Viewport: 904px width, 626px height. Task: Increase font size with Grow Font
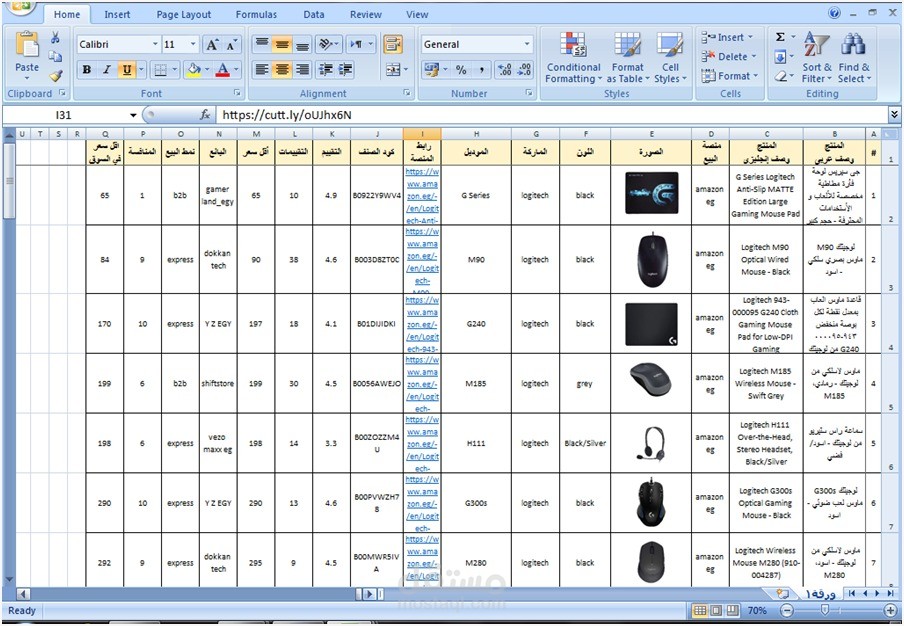[x=212, y=45]
